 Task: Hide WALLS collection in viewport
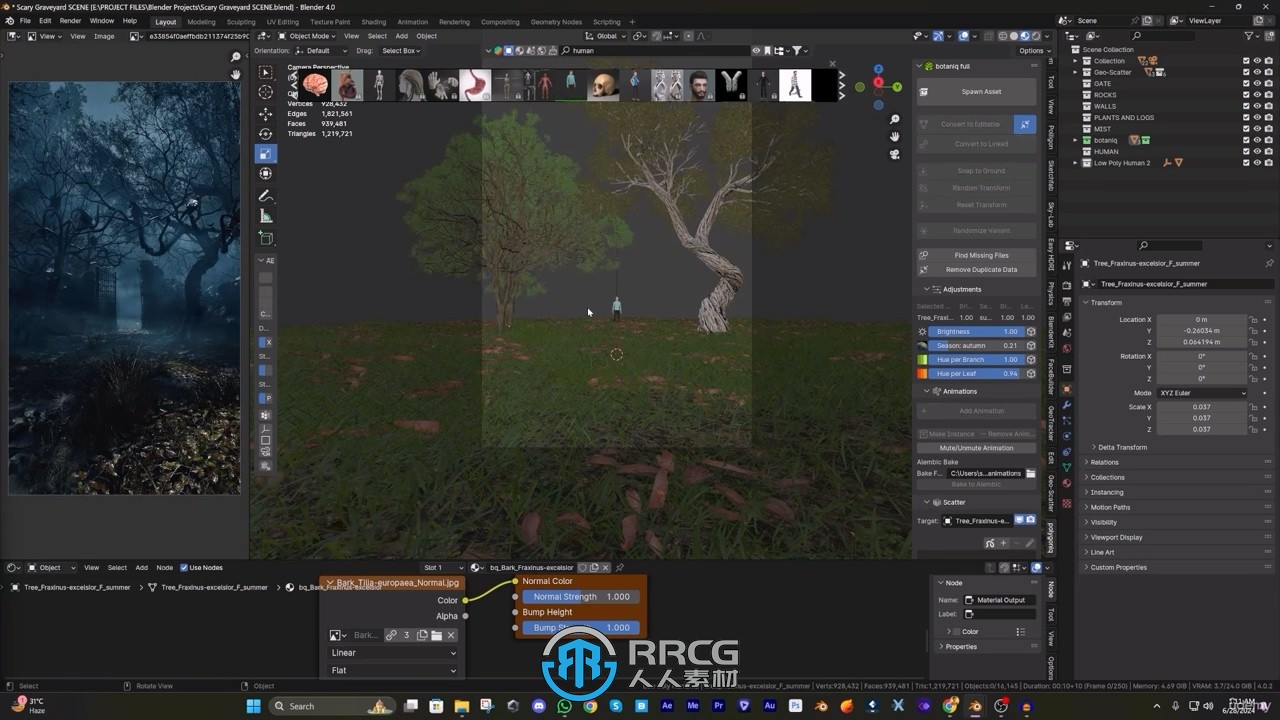tap(1257, 106)
